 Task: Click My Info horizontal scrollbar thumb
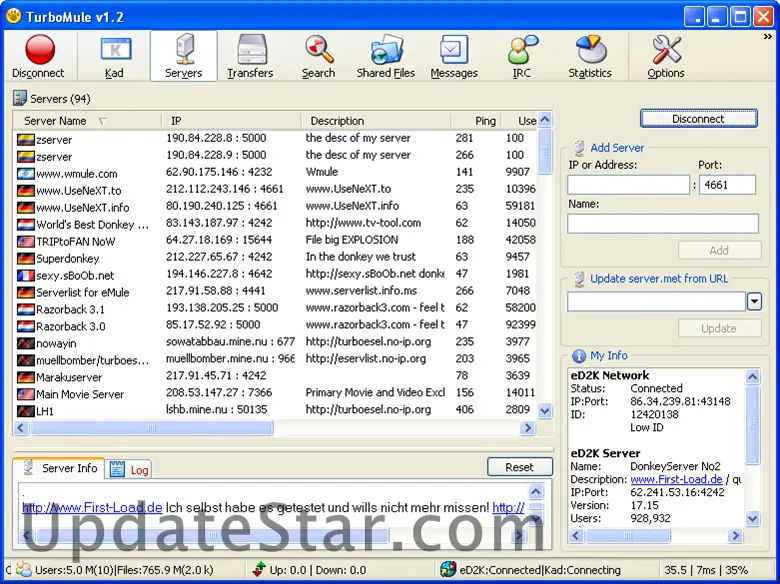(x=628, y=536)
